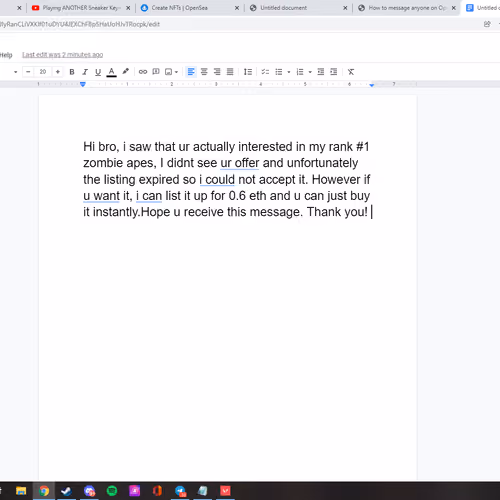The height and width of the screenshot is (500, 500).
Task: Open Telegram from the taskbar
Action: (x=180, y=491)
